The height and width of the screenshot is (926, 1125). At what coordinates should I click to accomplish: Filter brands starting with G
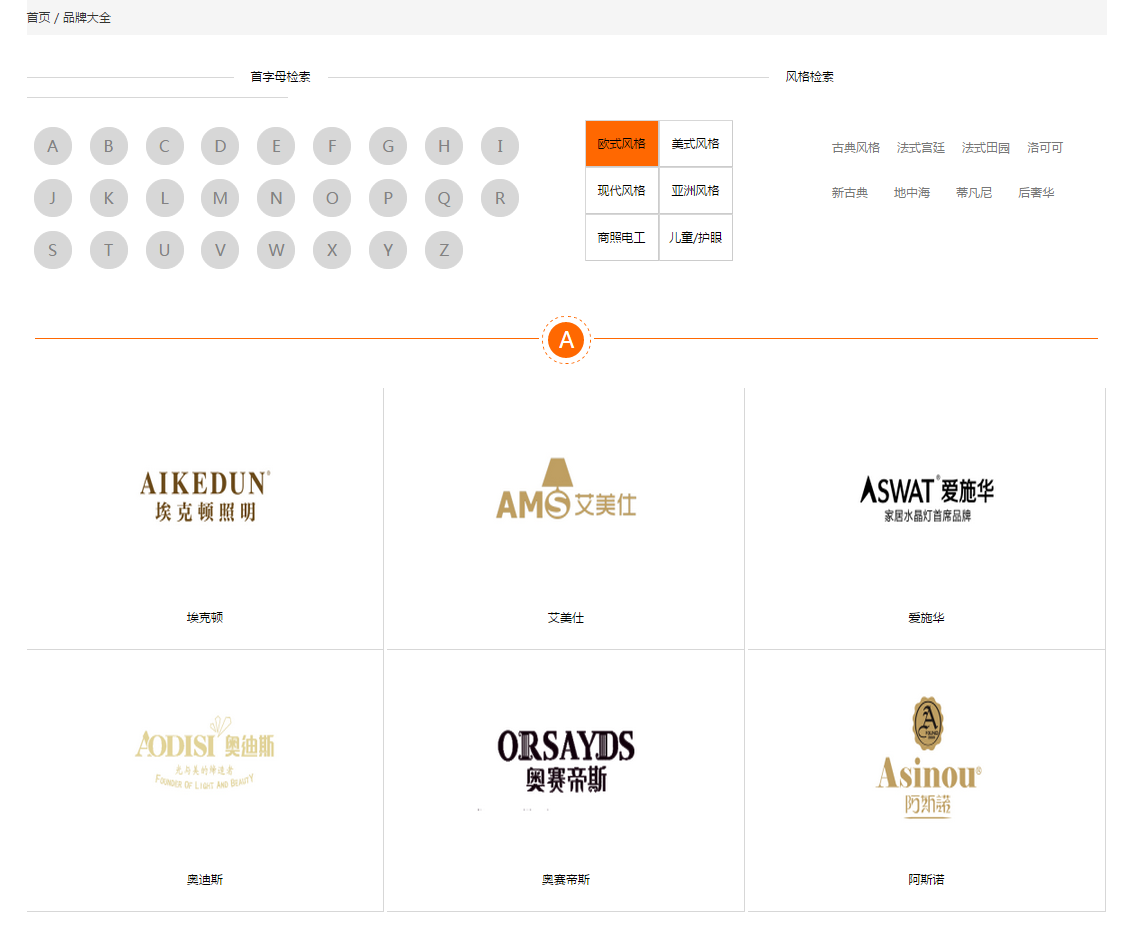(x=388, y=146)
